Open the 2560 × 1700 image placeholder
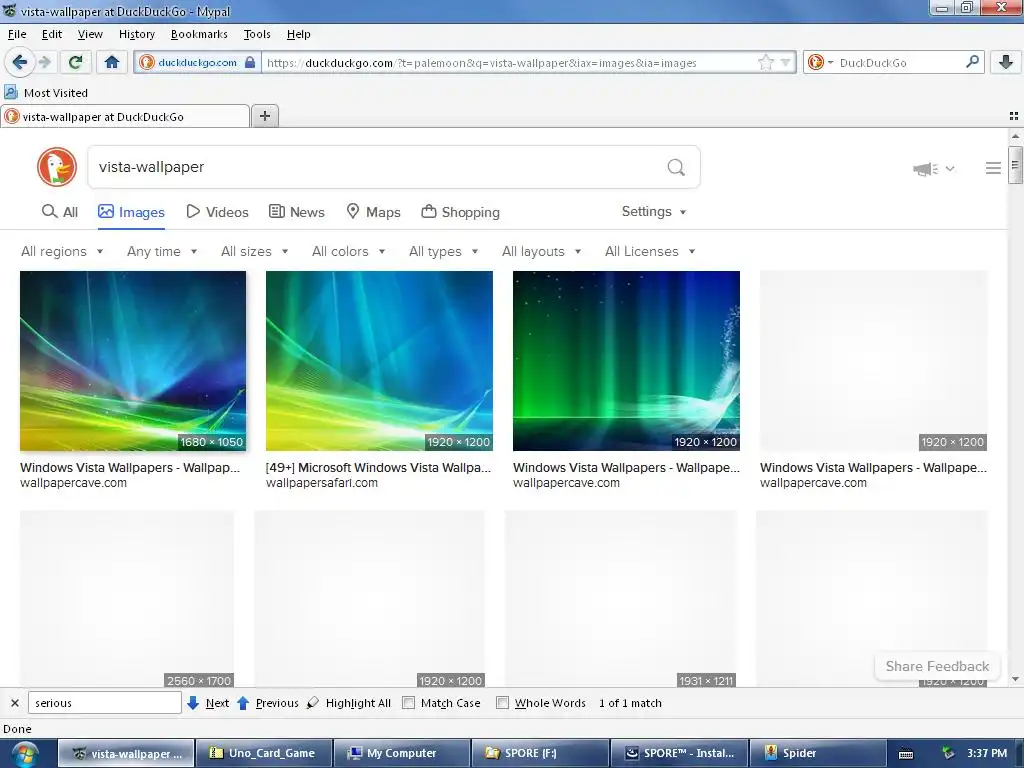Viewport: 1024px width, 768px height. 127,598
